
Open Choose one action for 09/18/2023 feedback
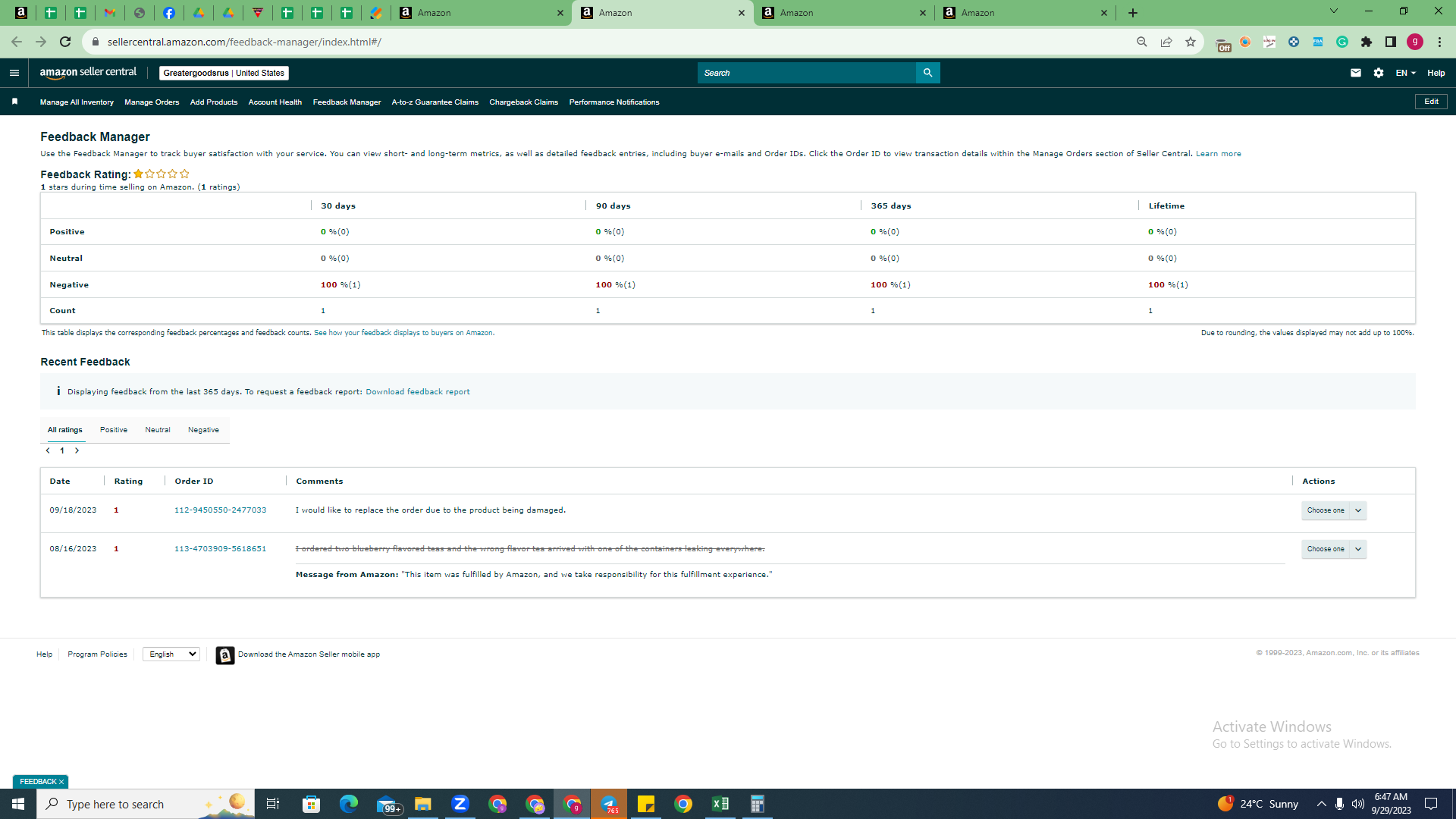pyautogui.click(x=1334, y=510)
